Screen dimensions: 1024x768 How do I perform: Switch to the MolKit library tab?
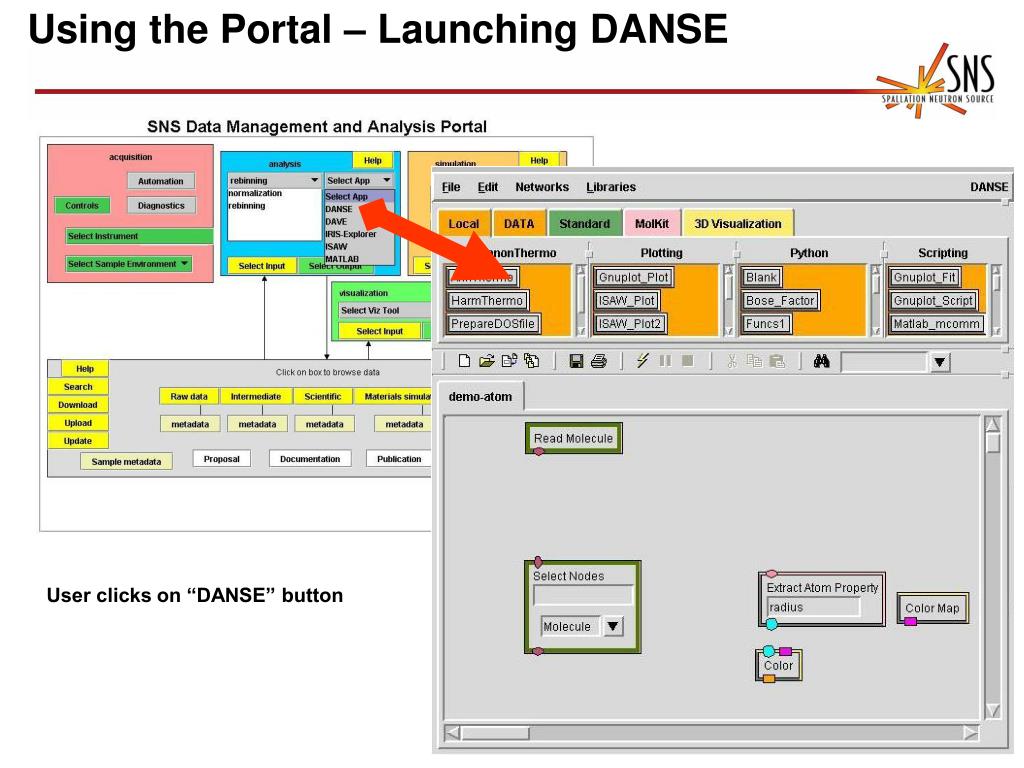[x=652, y=223]
